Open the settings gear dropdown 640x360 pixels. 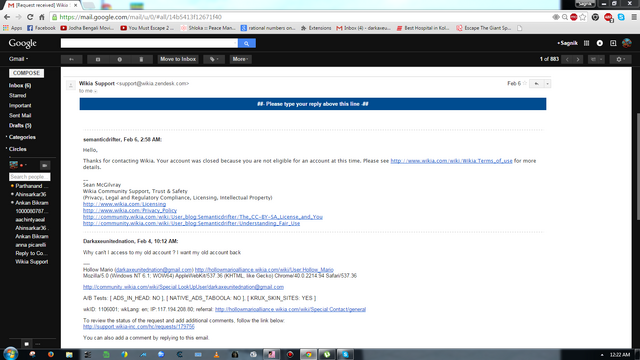pos(620,59)
